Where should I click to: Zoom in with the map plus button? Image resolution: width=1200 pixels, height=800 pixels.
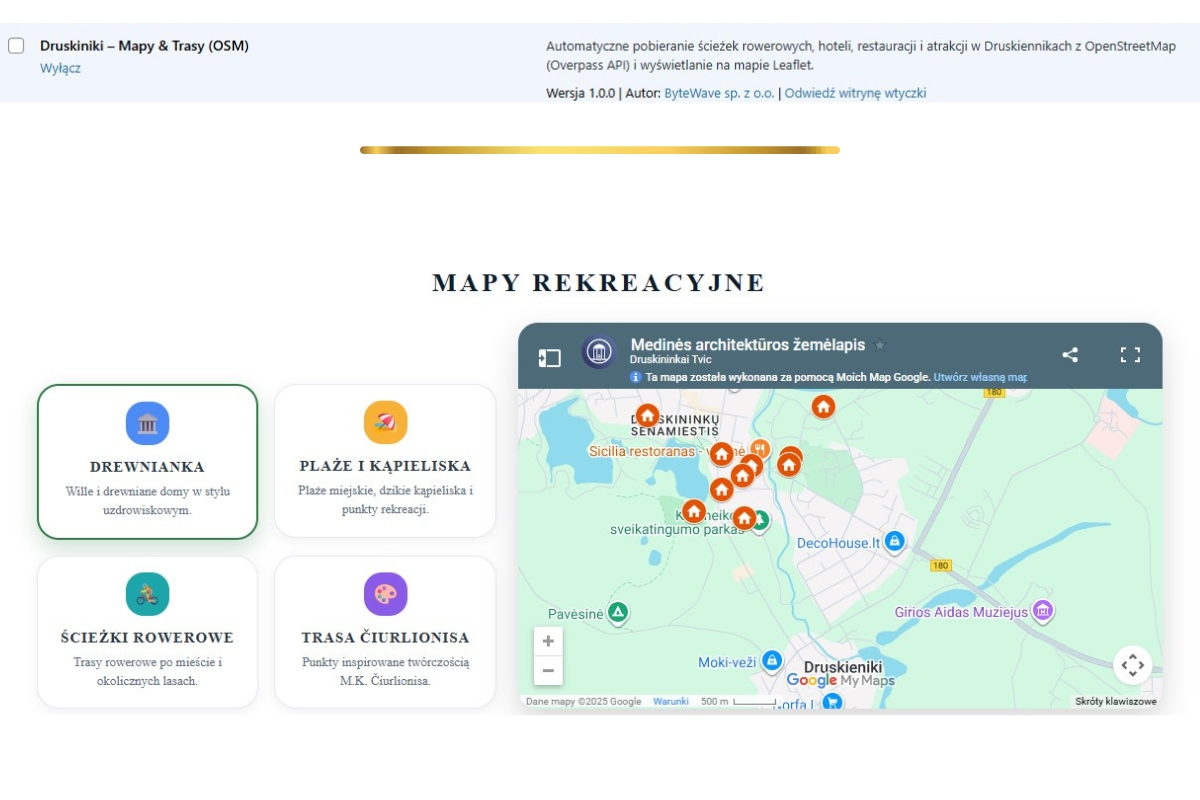pos(548,642)
